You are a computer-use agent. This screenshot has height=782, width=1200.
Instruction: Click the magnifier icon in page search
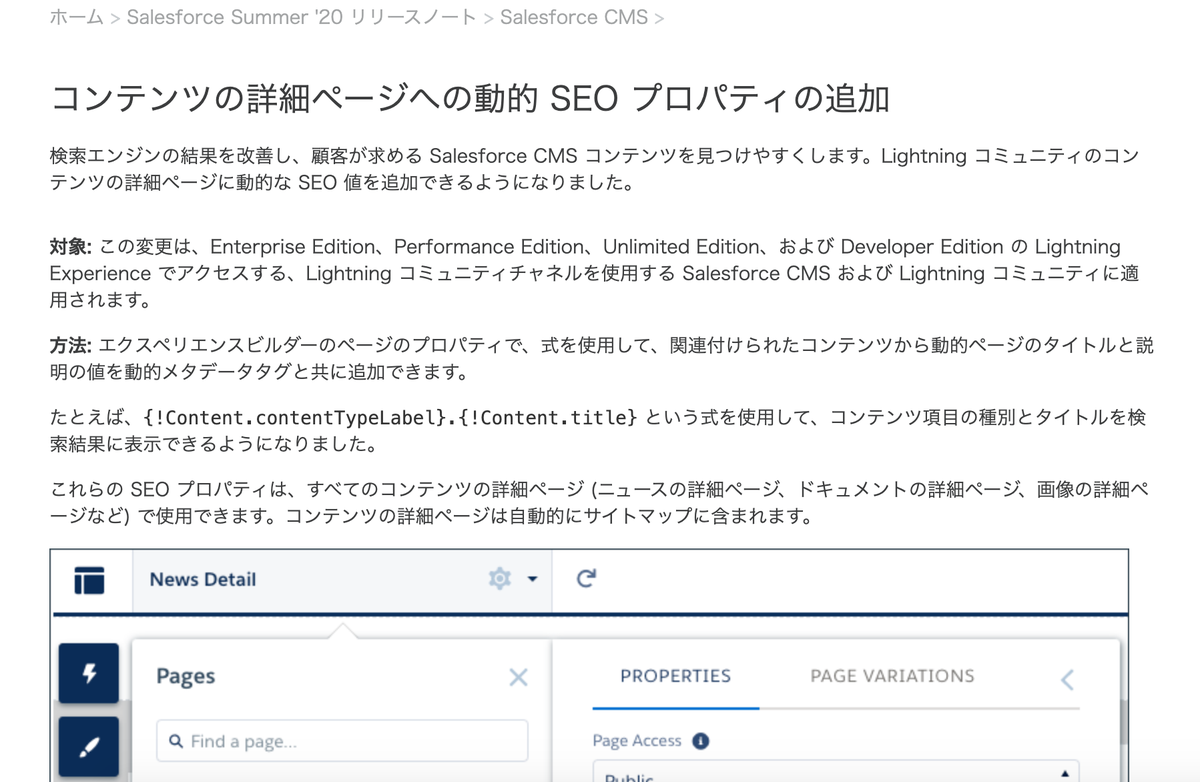[176, 741]
